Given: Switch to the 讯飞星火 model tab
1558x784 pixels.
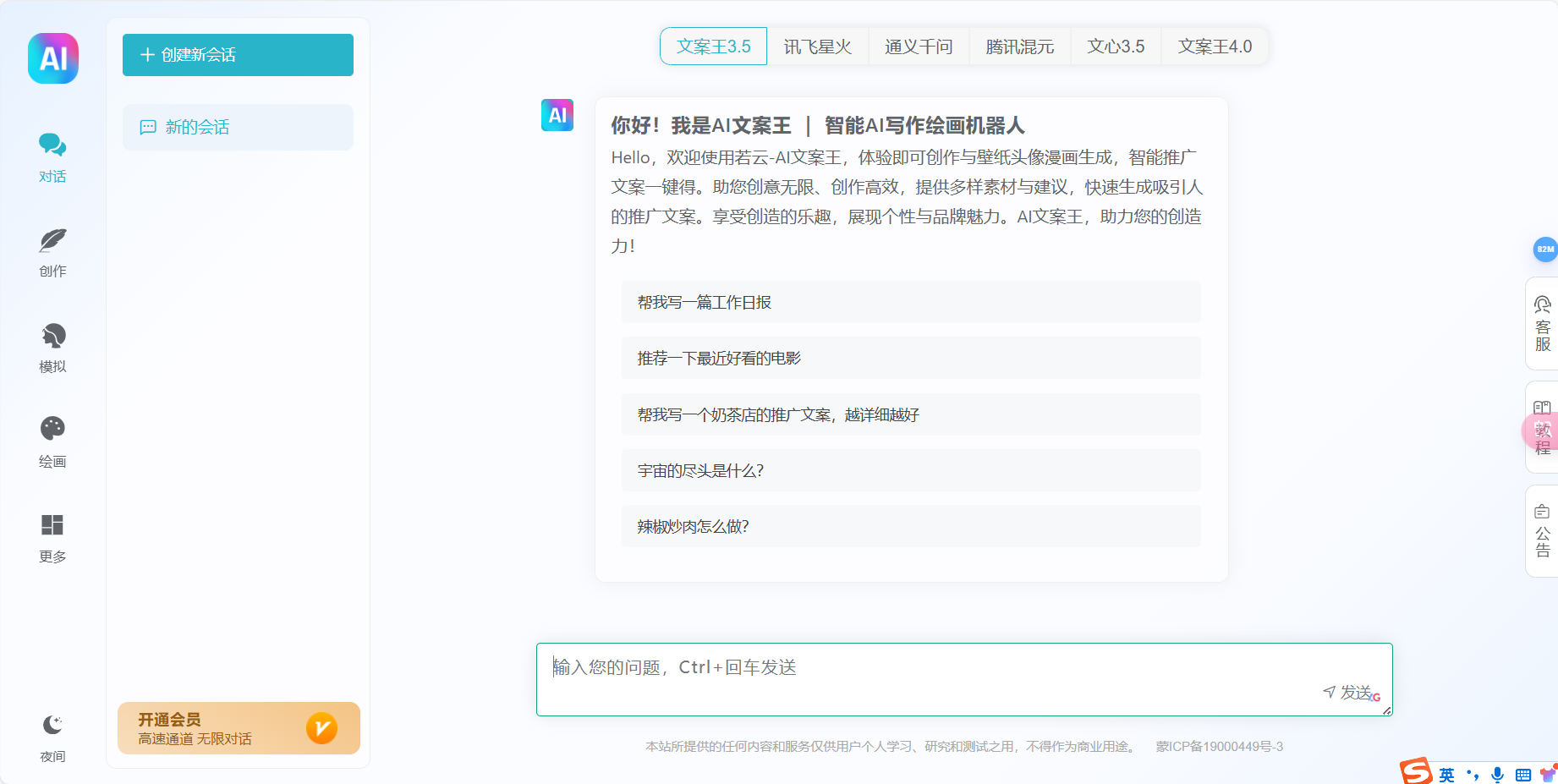Looking at the screenshot, I should coord(818,47).
